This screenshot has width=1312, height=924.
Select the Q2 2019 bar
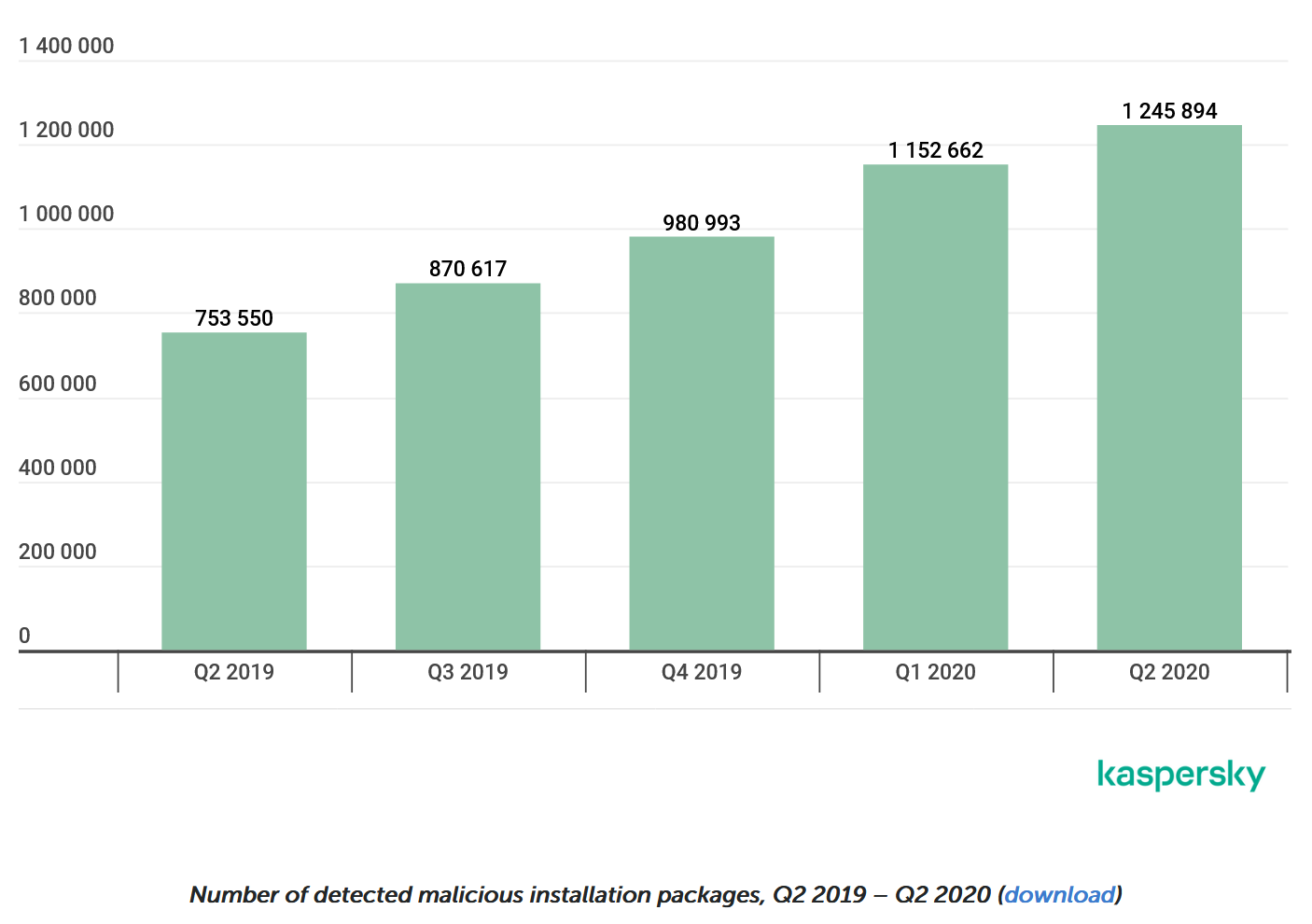pos(234,491)
